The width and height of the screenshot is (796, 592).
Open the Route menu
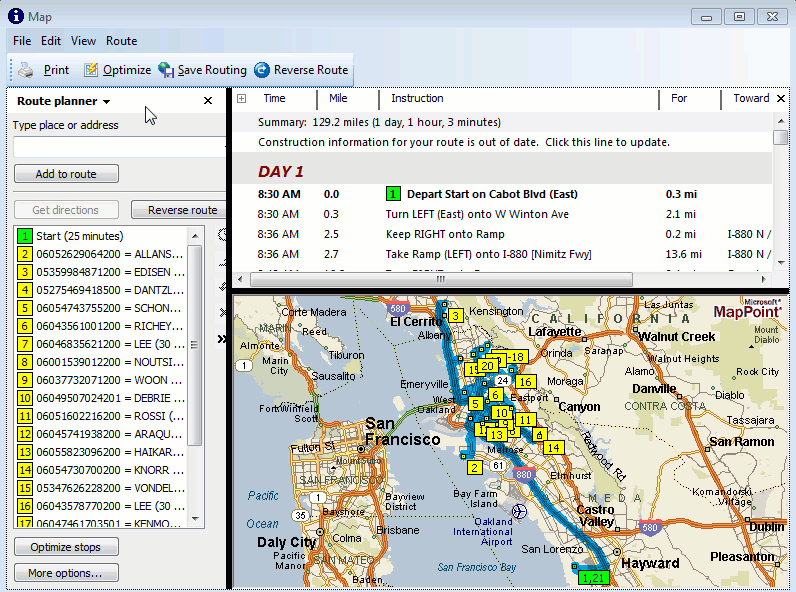pos(121,41)
